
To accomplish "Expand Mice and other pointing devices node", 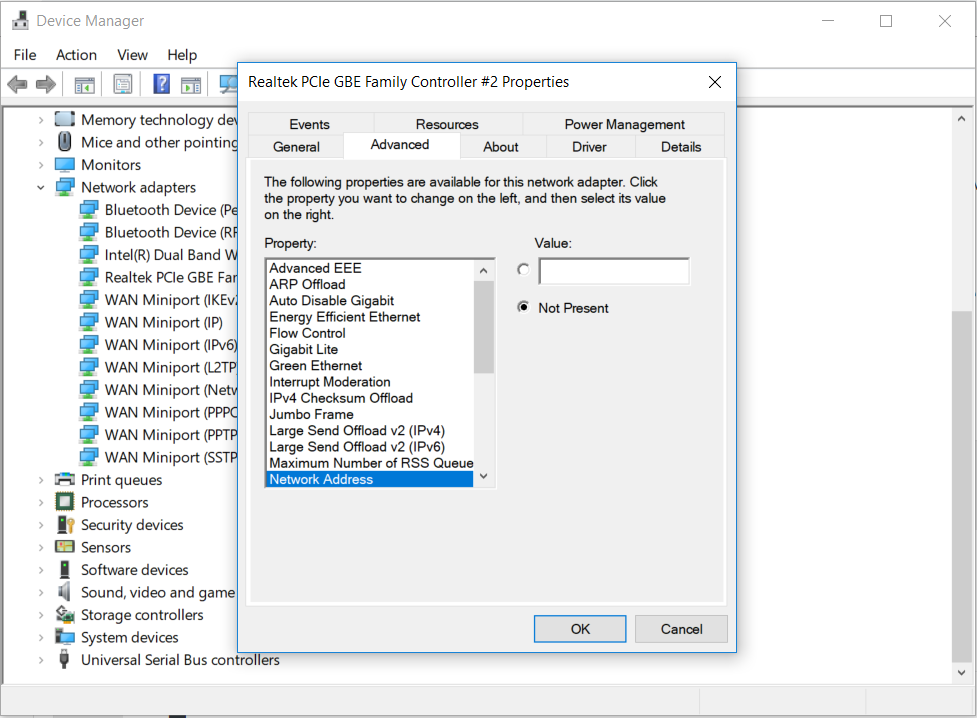I will click(x=41, y=142).
